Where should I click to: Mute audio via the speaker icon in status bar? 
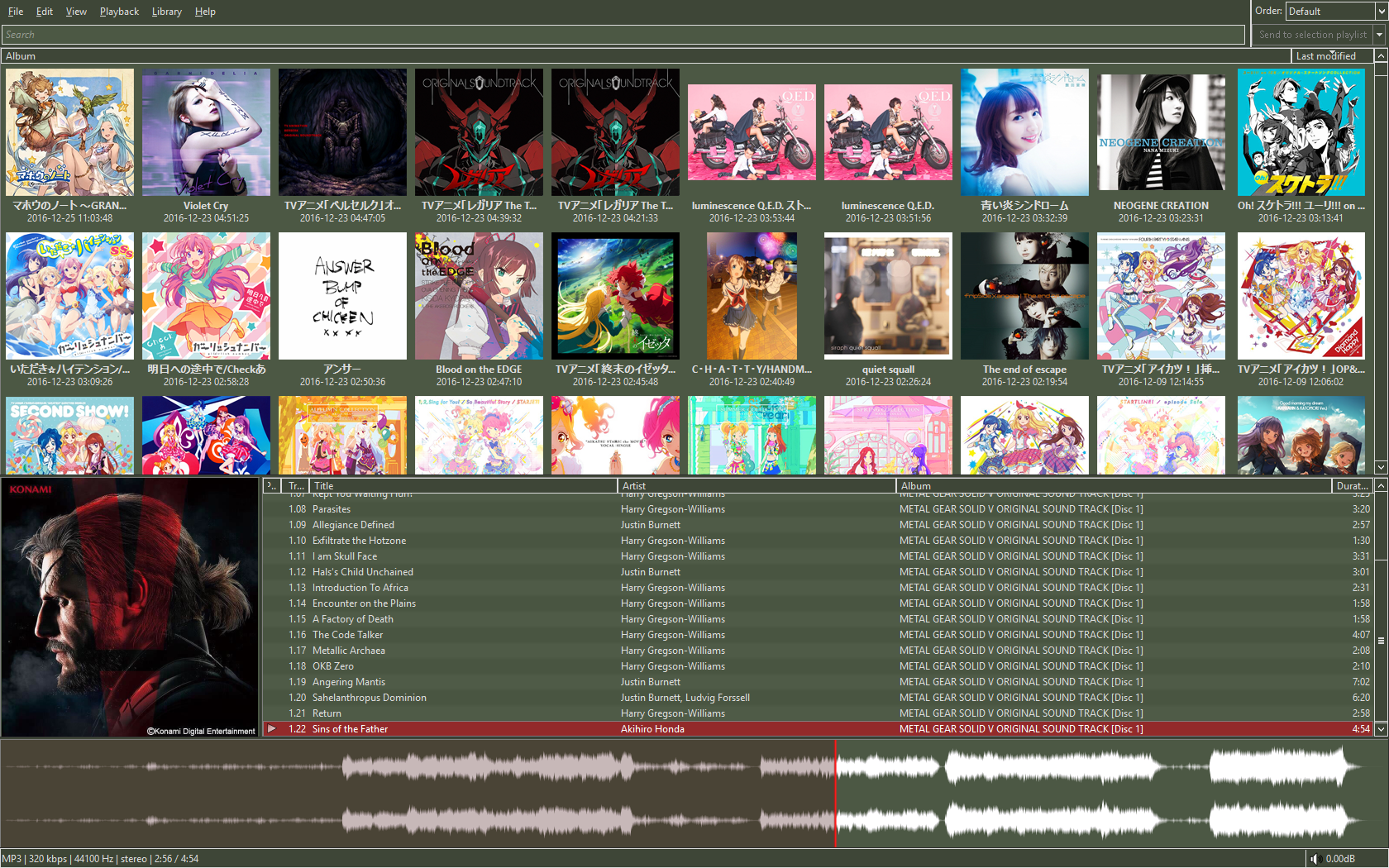tap(1315, 859)
